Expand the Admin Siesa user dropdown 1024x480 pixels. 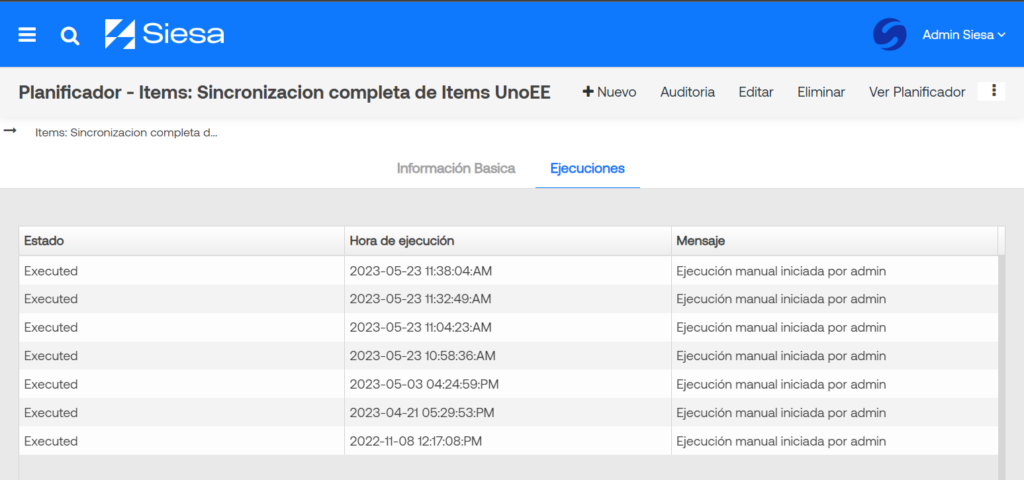(963, 35)
